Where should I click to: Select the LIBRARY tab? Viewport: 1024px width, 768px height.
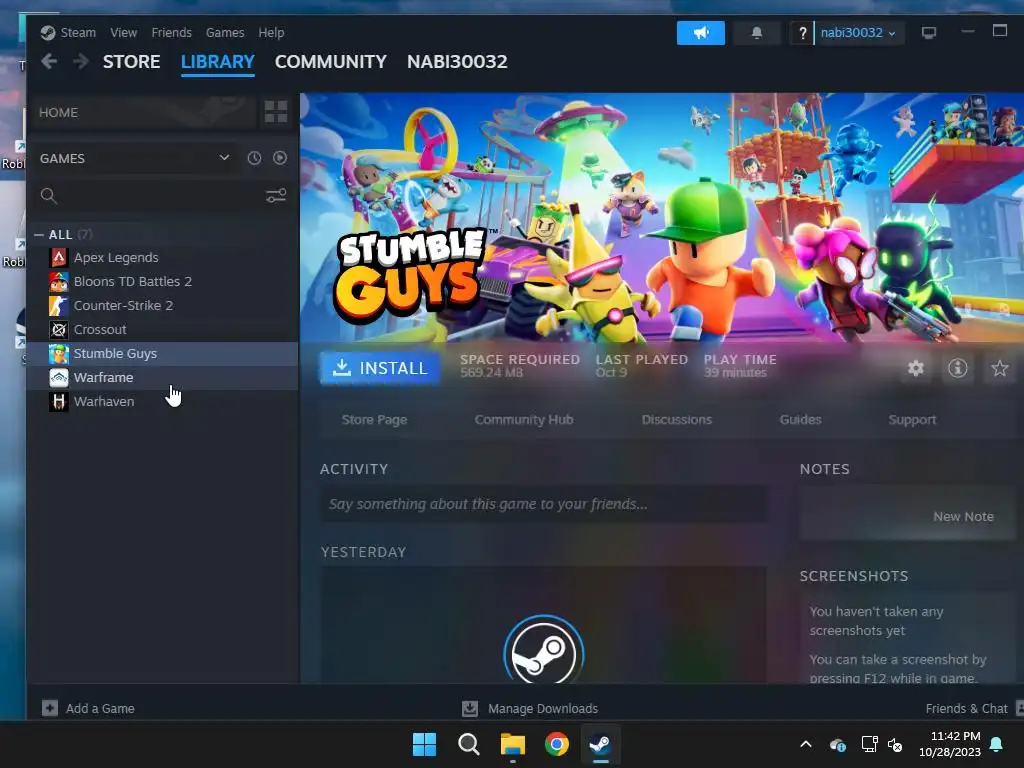[217, 61]
